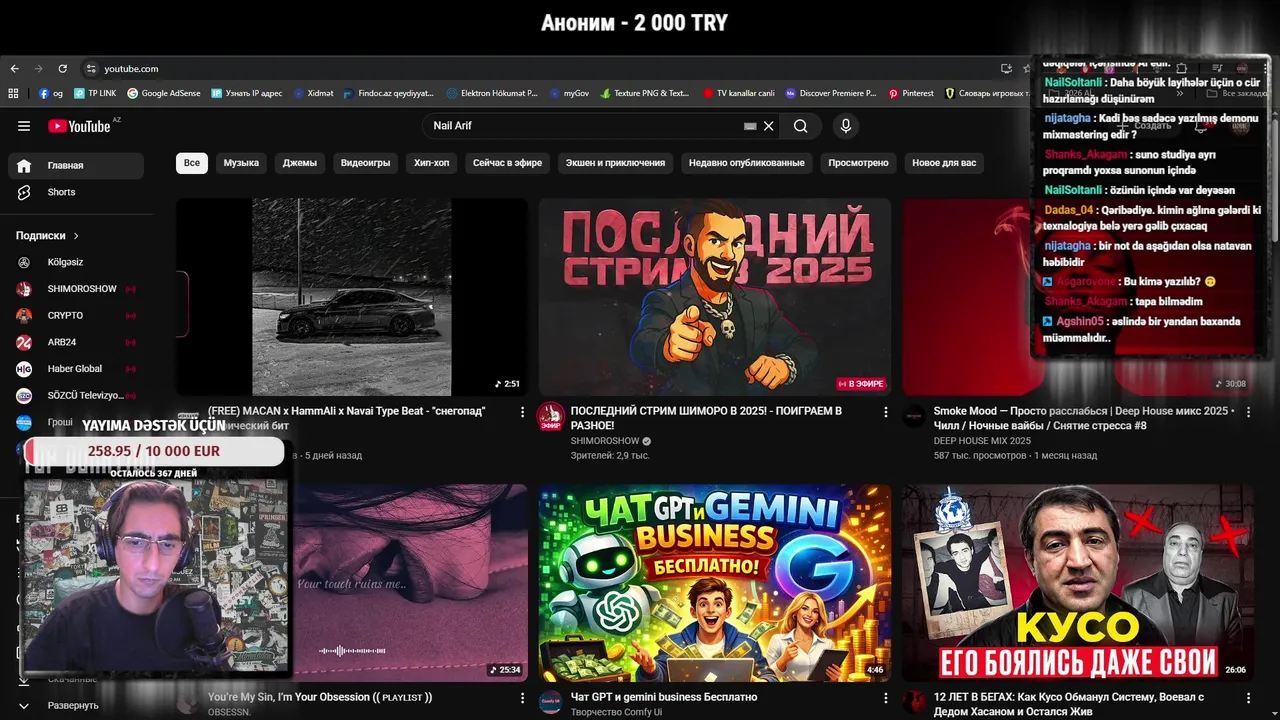The width and height of the screenshot is (1280, 720).
Task: Open the Xidmət bookmark
Action: (x=314, y=93)
